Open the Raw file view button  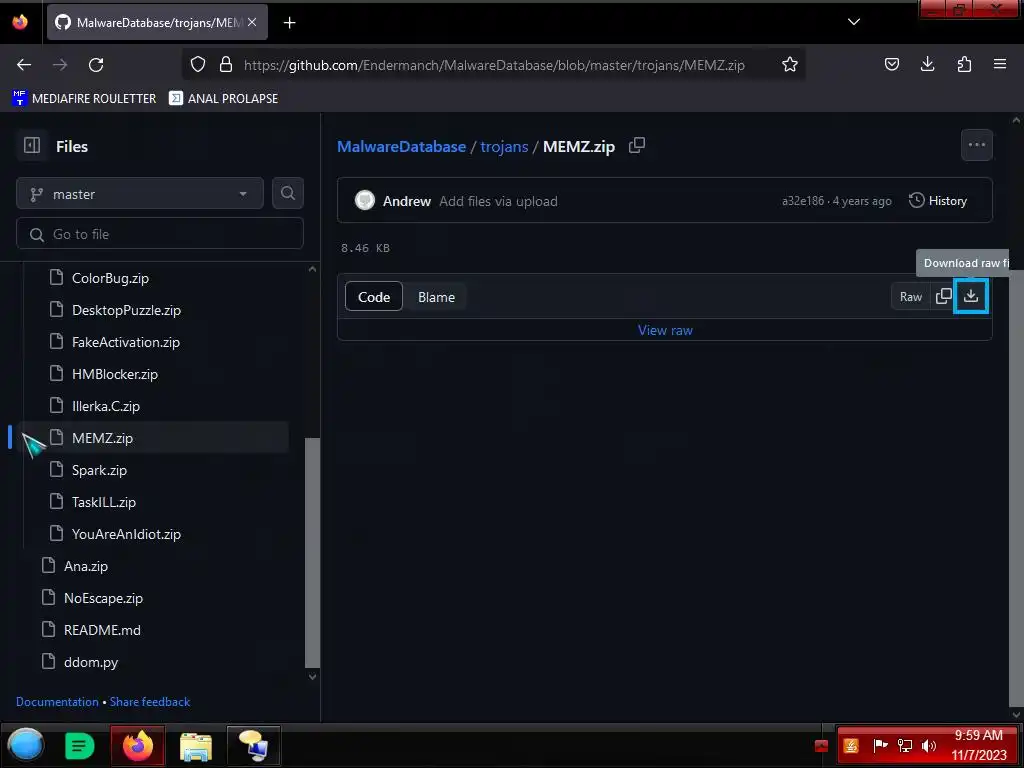(x=910, y=296)
